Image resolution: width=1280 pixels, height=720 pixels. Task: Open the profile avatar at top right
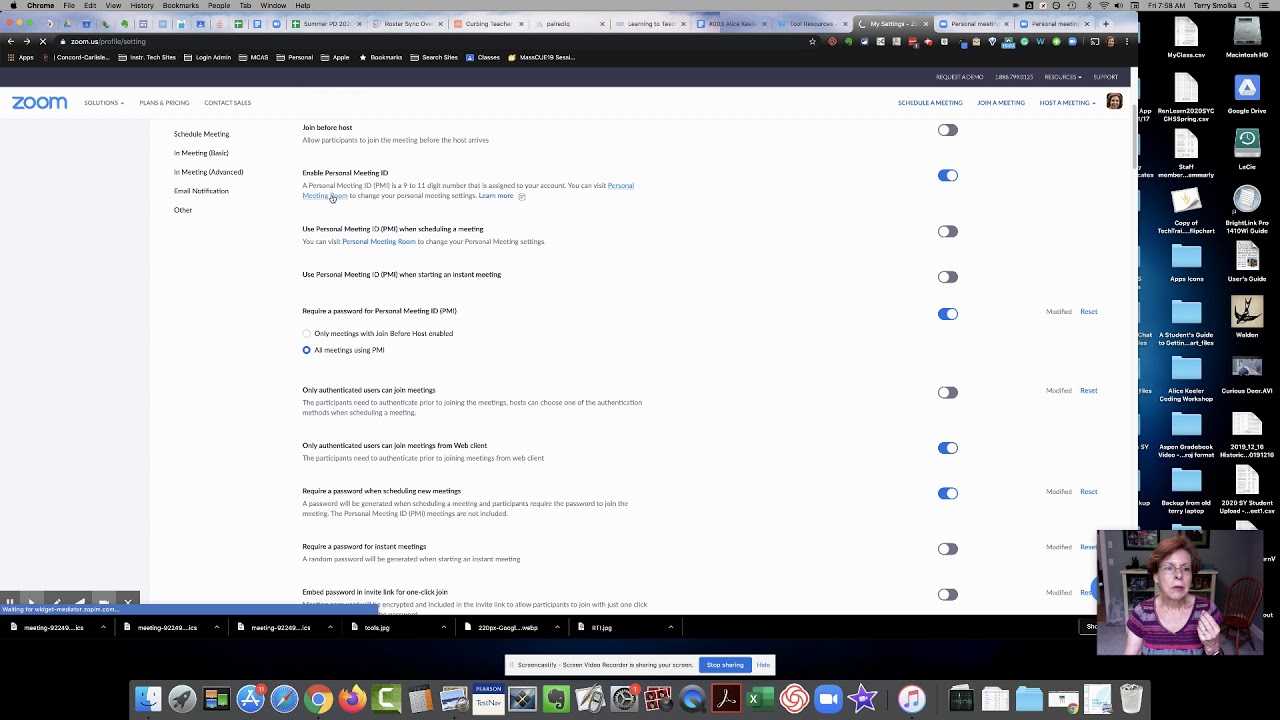[1114, 102]
